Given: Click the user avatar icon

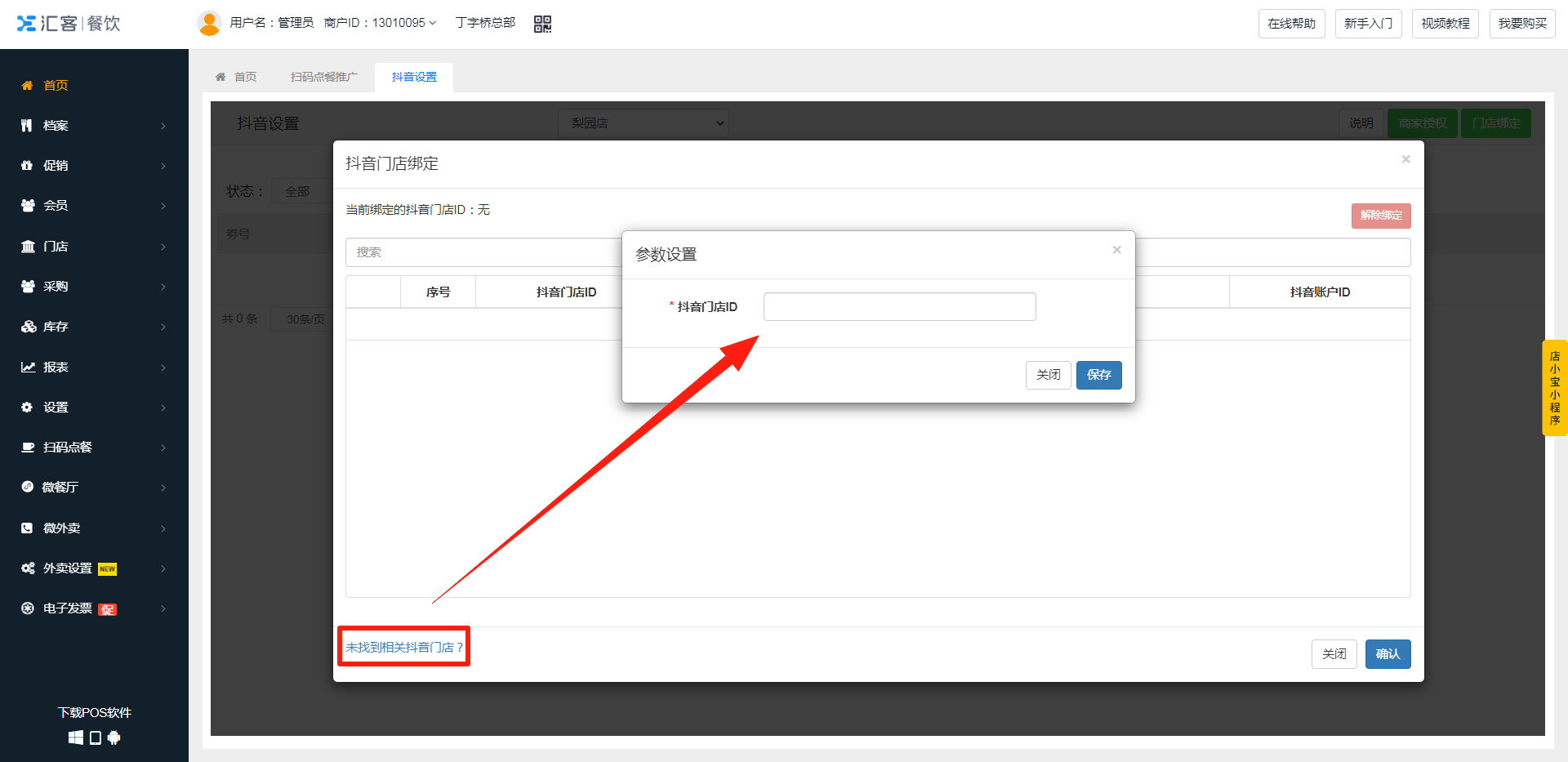Looking at the screenshot, I should tap(210, 23).
